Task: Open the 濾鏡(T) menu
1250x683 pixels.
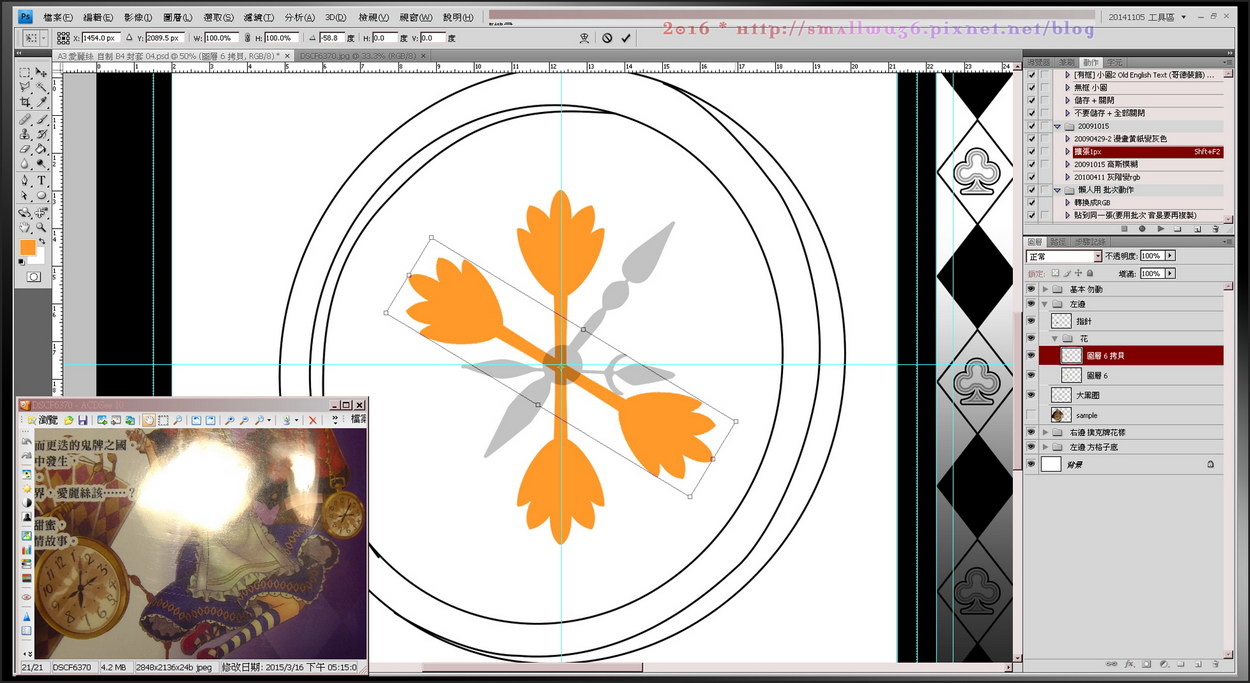Action: coord(258,17)
